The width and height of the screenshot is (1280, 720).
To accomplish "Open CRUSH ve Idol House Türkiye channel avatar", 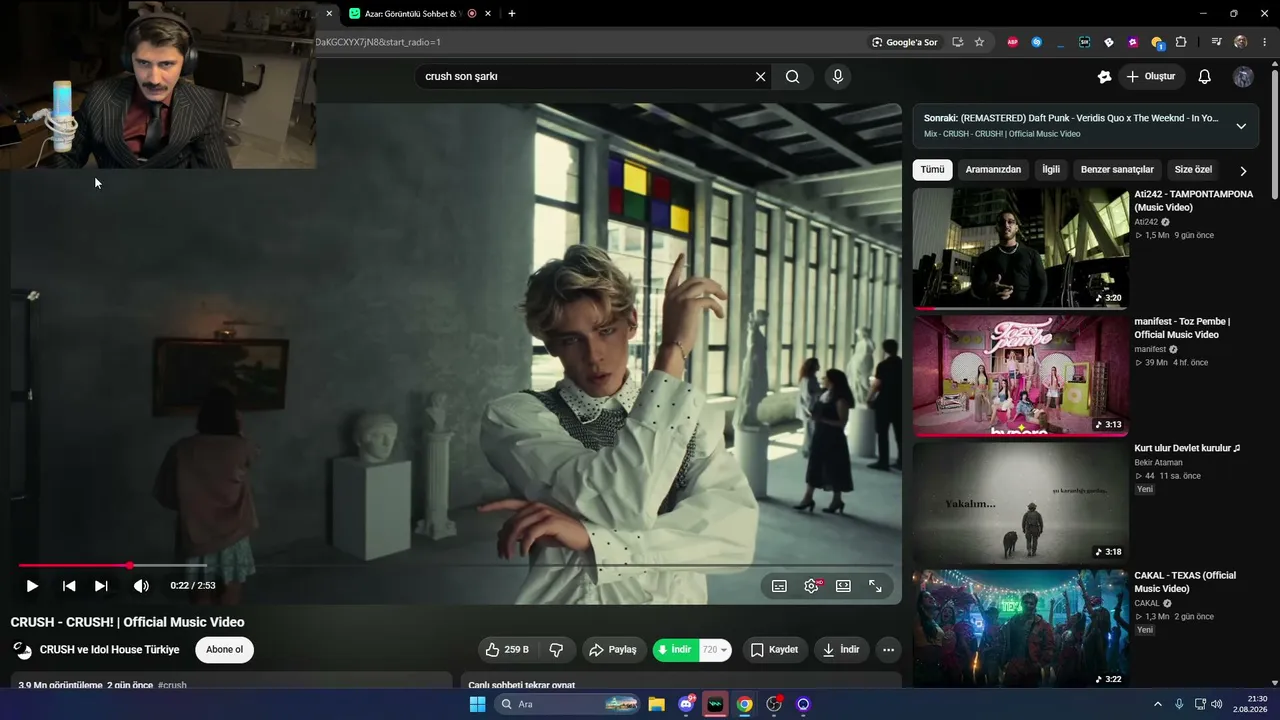I will (22, 650).
